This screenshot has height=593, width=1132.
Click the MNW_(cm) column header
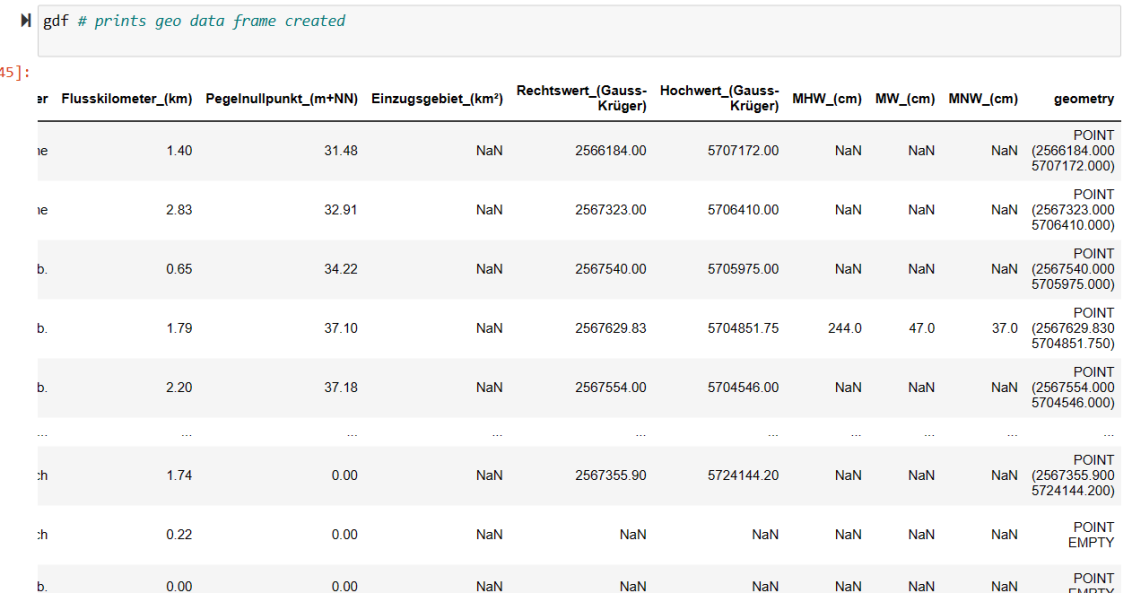[x=983, y=99]
